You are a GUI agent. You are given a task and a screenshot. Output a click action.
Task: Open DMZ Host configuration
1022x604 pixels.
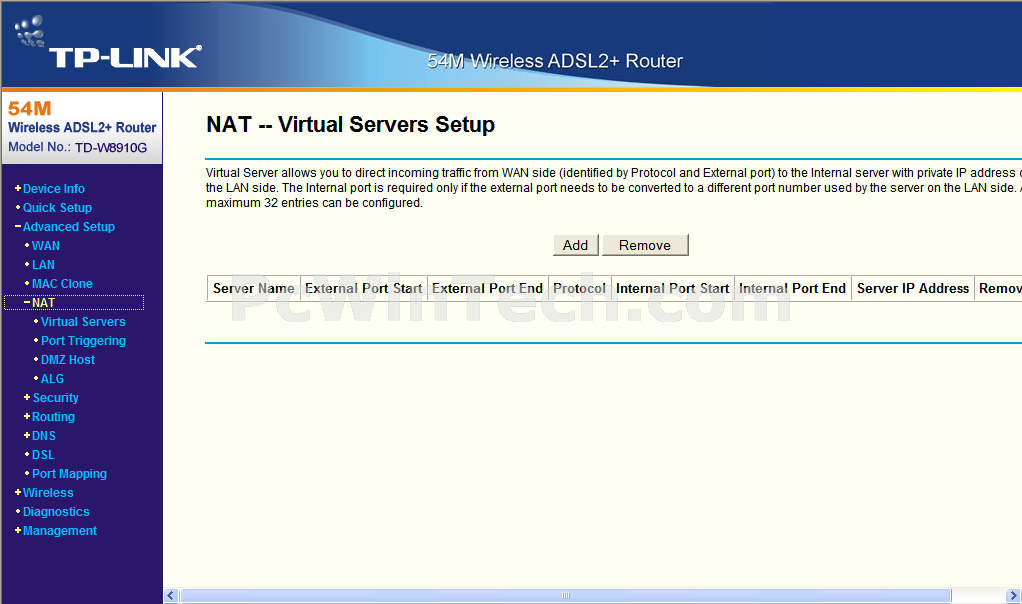pyautogui.click(x=68, y=360)
